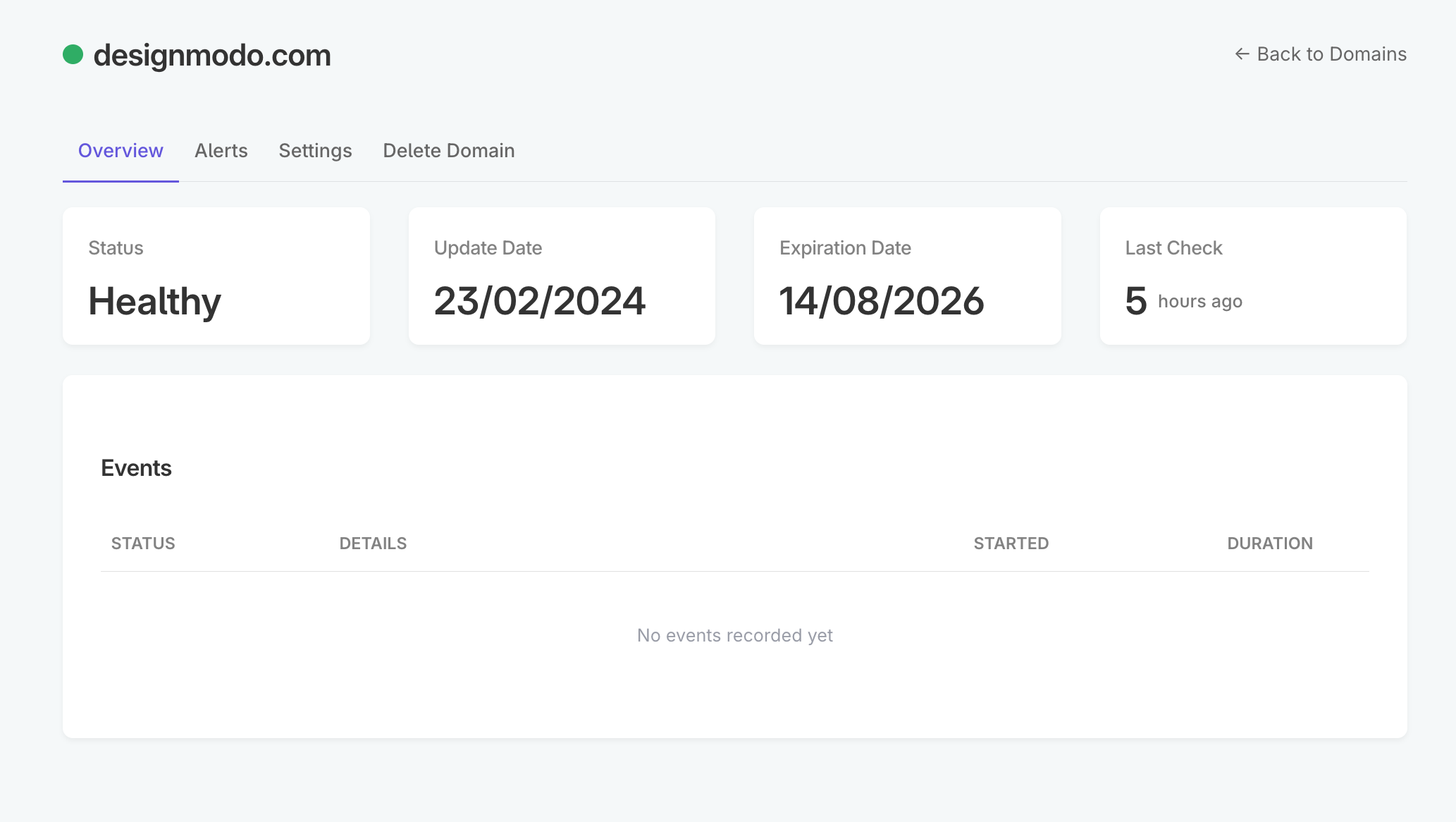
Task: Open the Settings tab
Action: pos(315,150)
